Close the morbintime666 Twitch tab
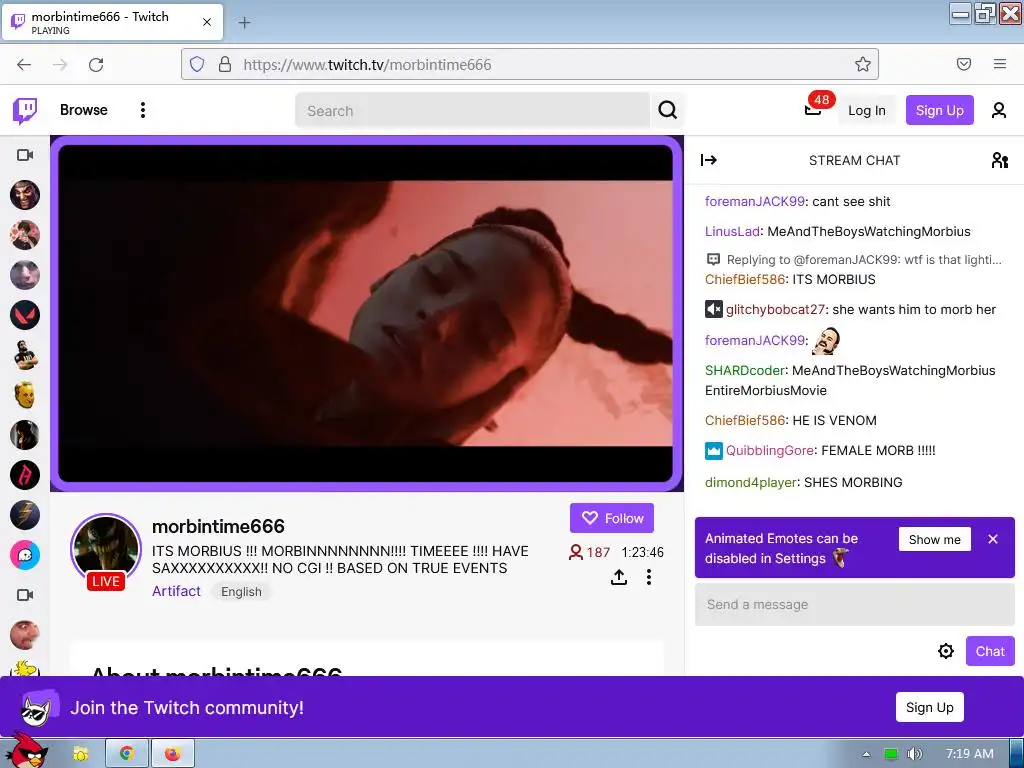Screen dimensions: 1024x768 click(x=207, y=22)
